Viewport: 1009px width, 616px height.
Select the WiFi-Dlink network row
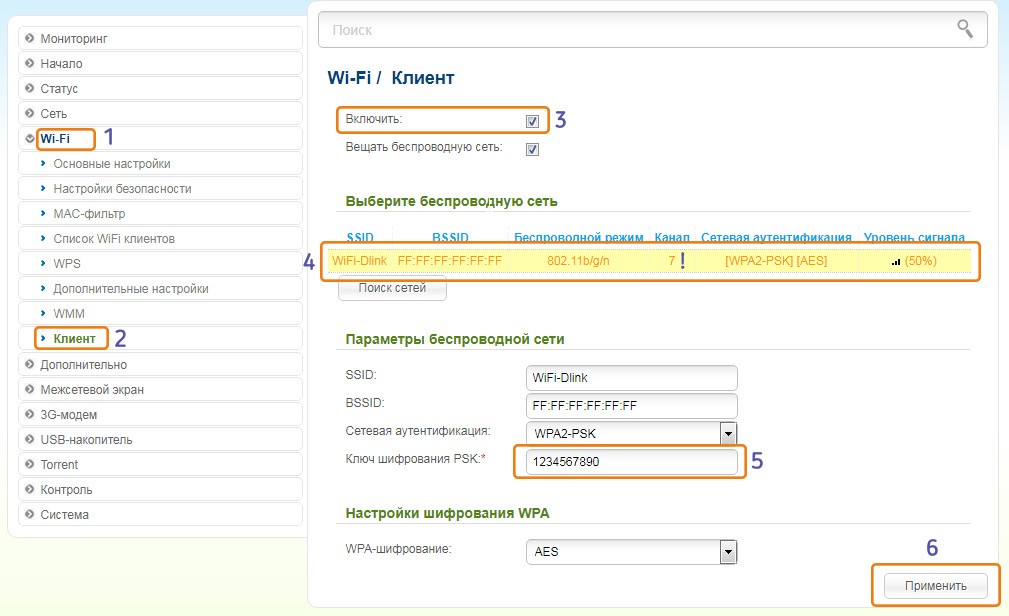pos(649,261)
